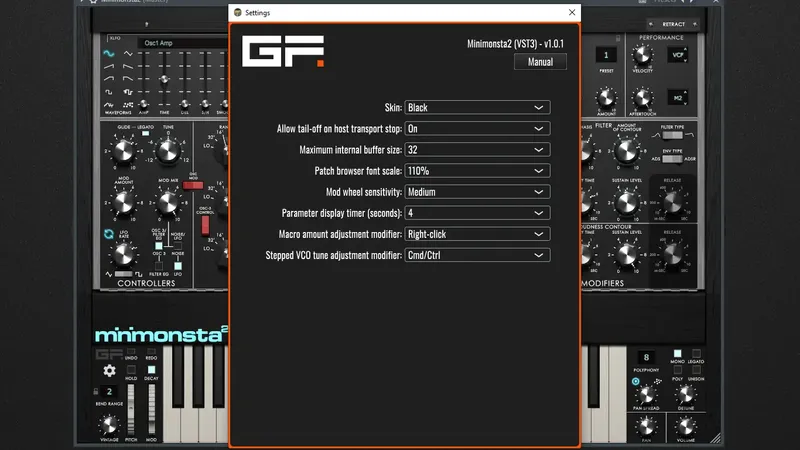Open the Skin dropdown
The height and width of the screenshot is (450, 800).
477,108
